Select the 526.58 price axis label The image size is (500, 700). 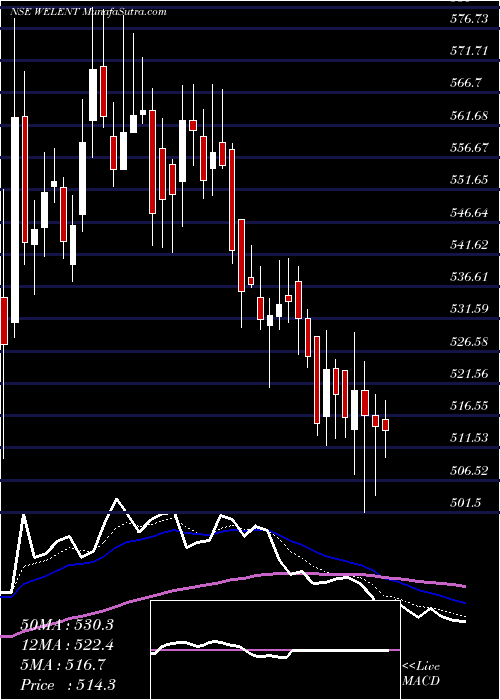point(469,342)
